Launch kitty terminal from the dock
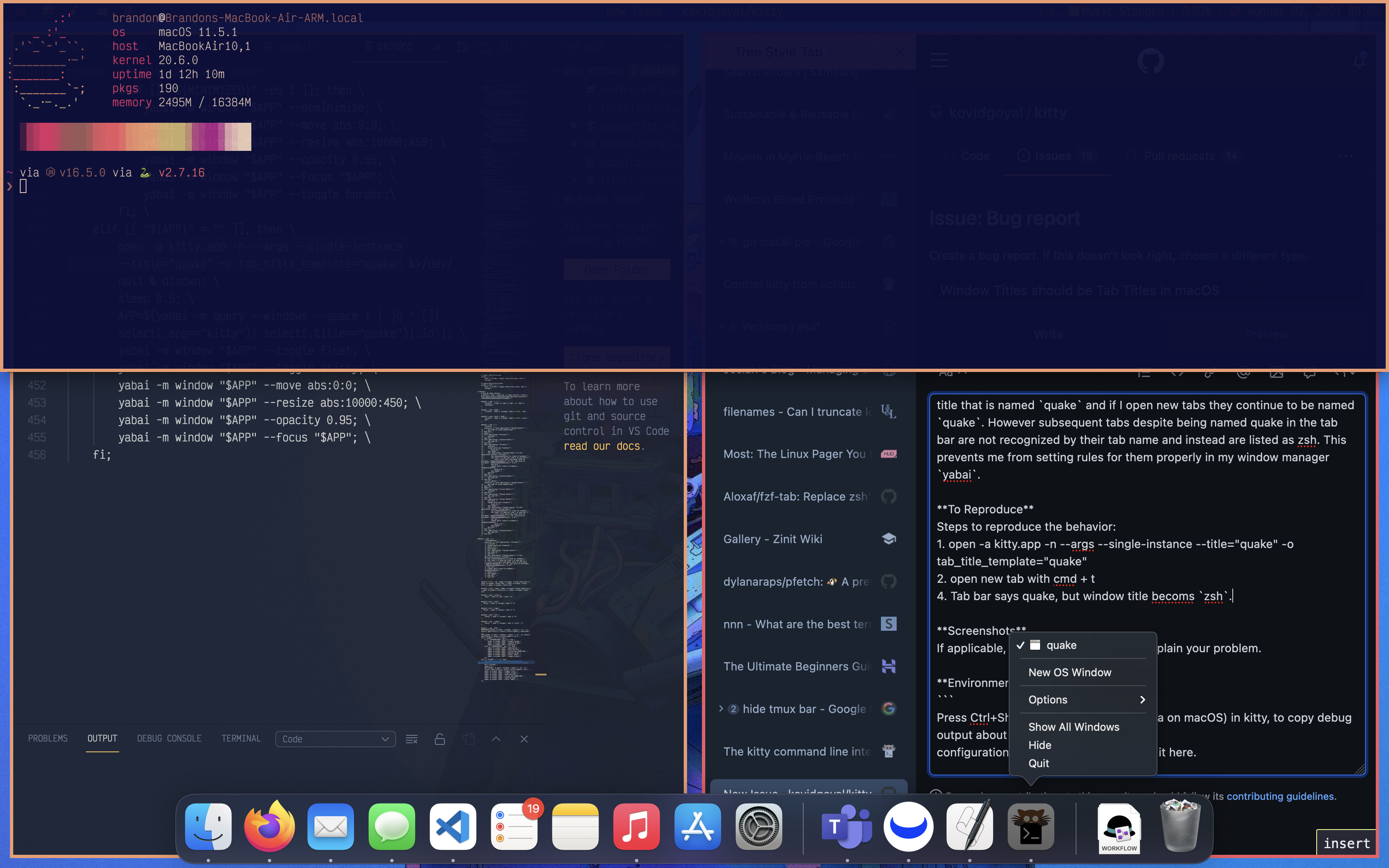Screen dimensions: 1389x868 click(x=1030, y=827)
